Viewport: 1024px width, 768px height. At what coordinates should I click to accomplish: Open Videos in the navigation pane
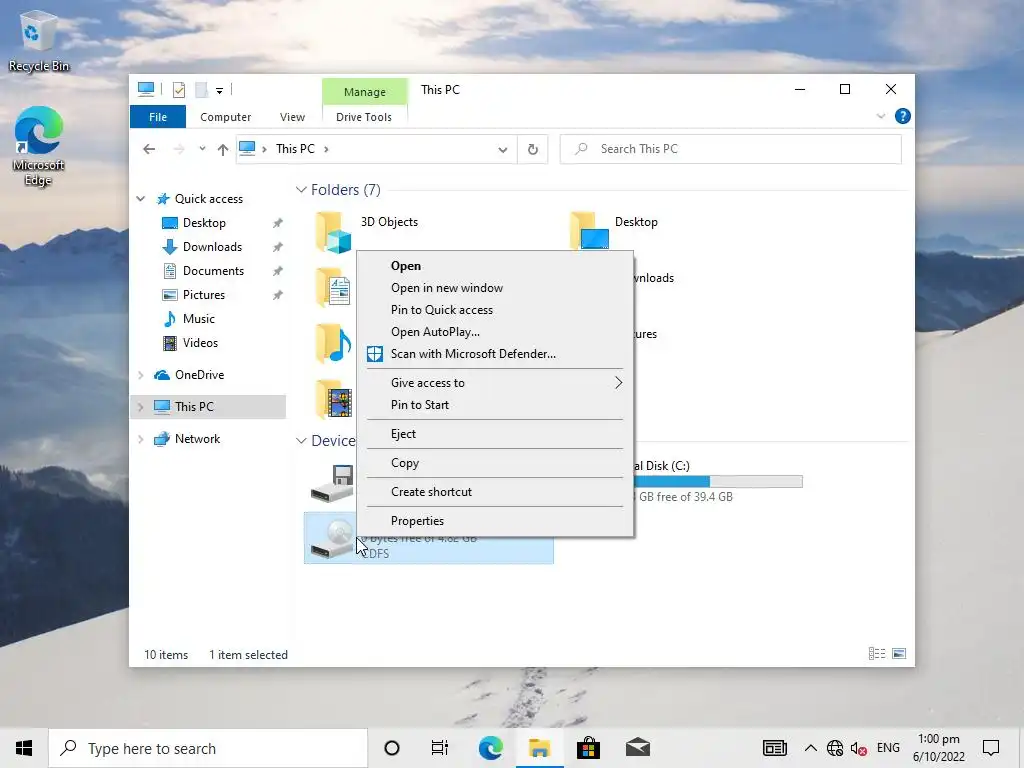tap(190, 343)
